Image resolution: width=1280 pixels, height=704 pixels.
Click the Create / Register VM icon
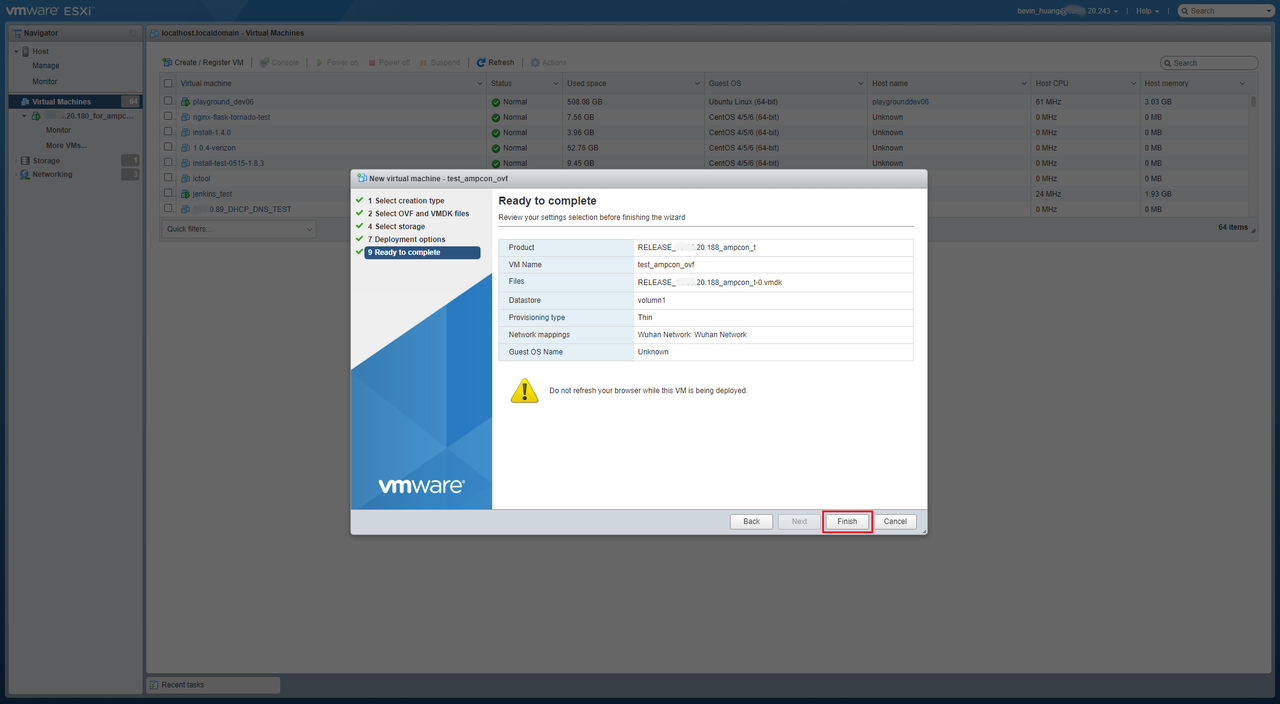[x=168, y=62]
